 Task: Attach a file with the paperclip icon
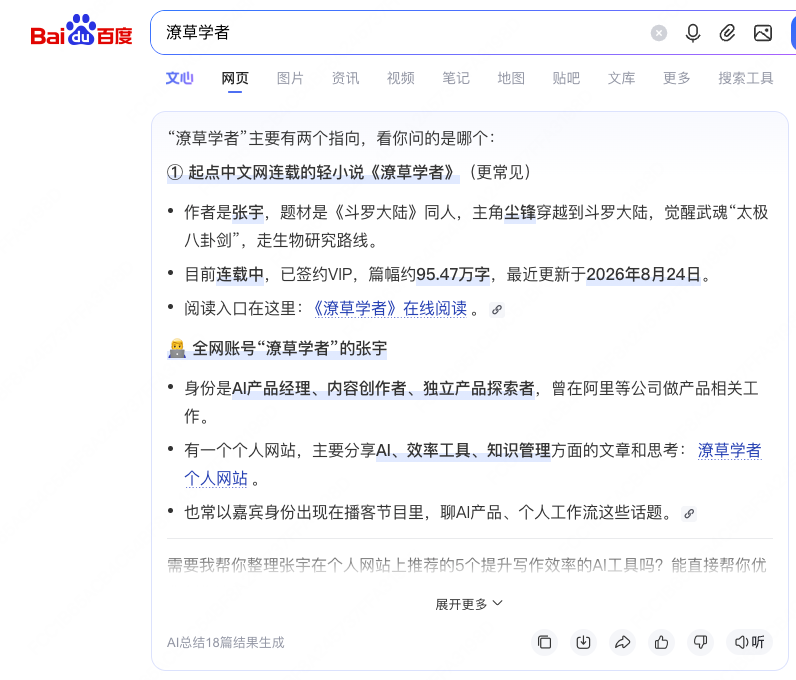pos(727,33)
